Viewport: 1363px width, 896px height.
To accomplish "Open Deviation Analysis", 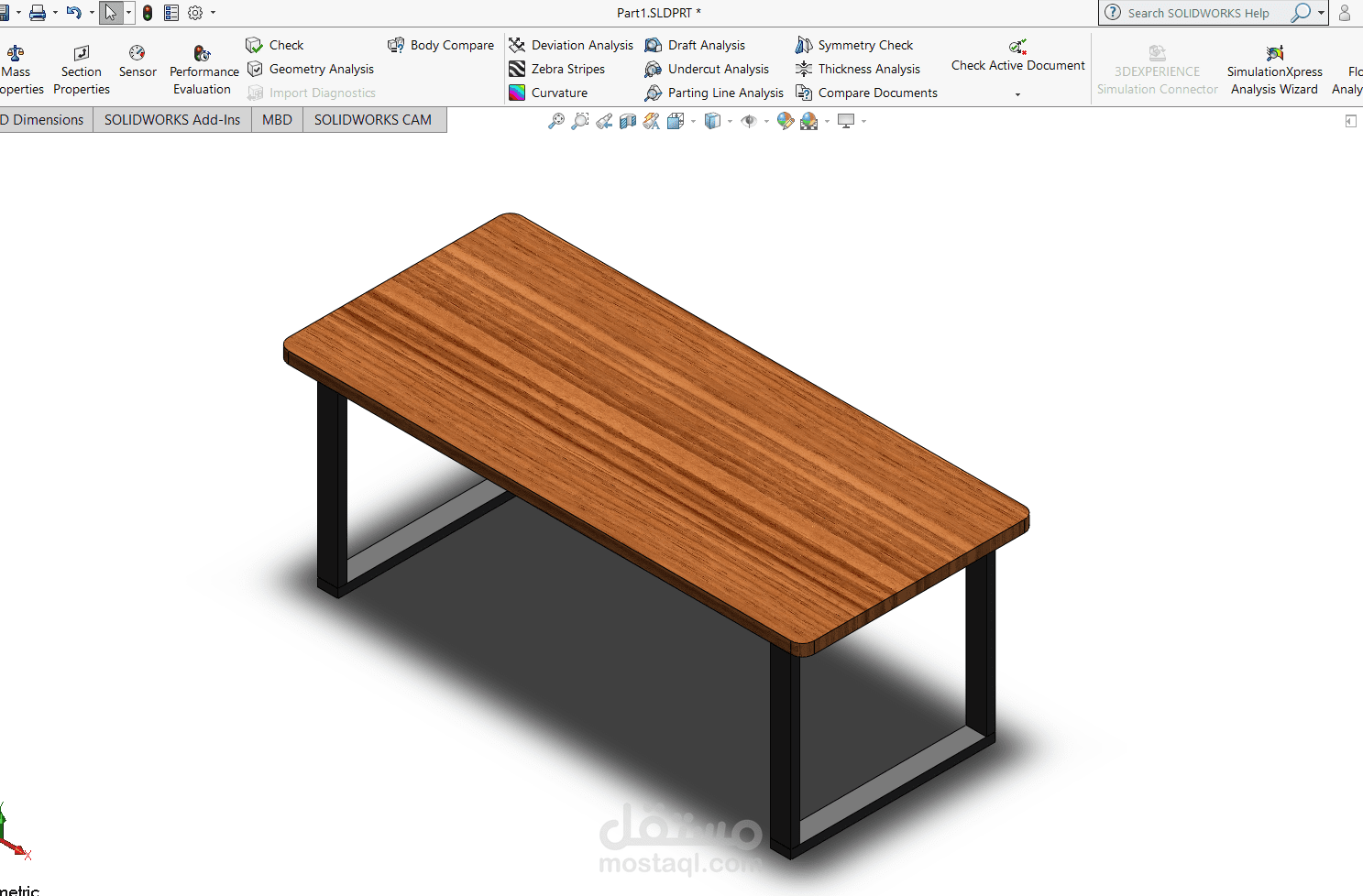I will [x=570, y=45].
